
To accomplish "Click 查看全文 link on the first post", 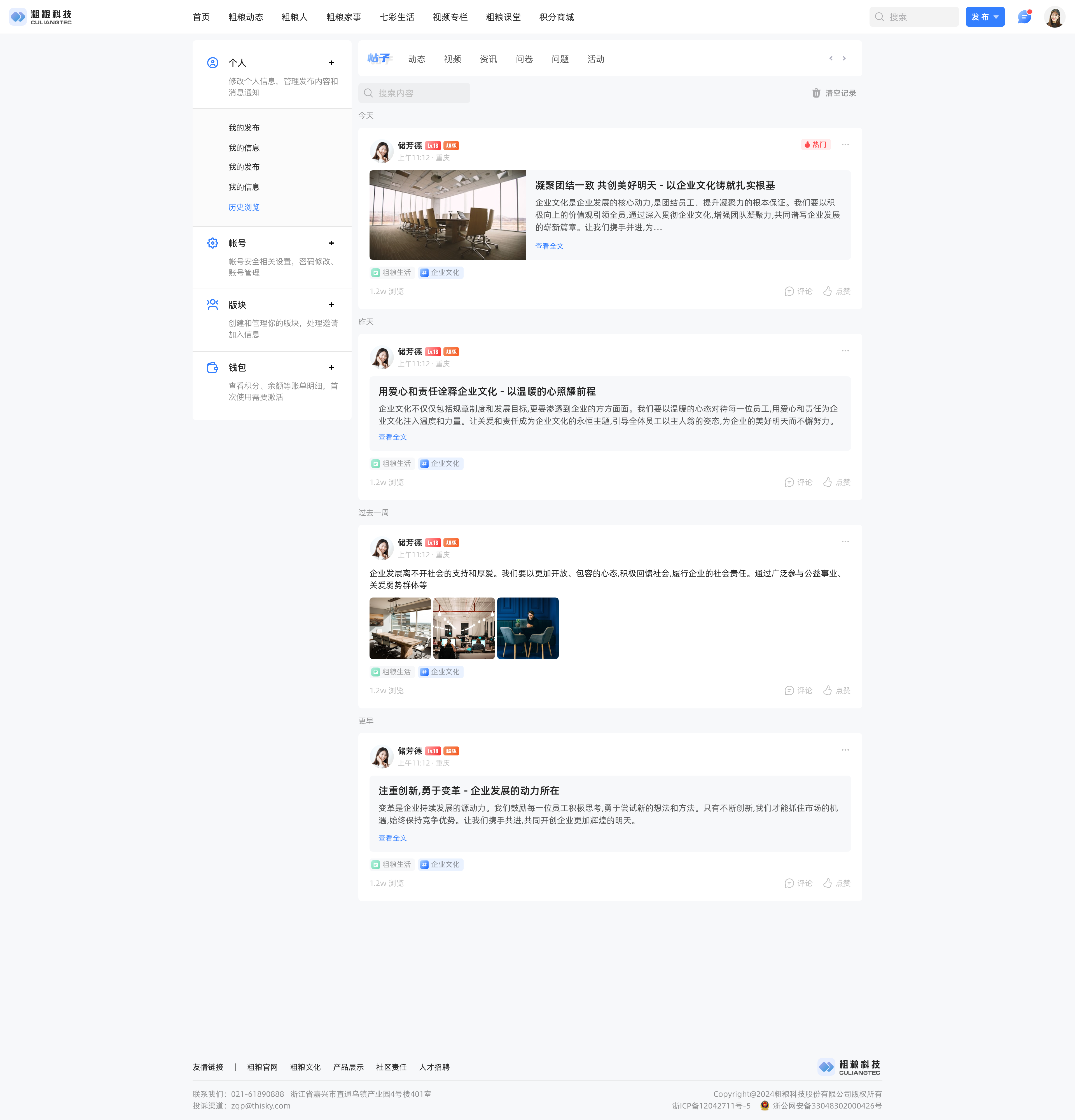I will click(549, 246).
